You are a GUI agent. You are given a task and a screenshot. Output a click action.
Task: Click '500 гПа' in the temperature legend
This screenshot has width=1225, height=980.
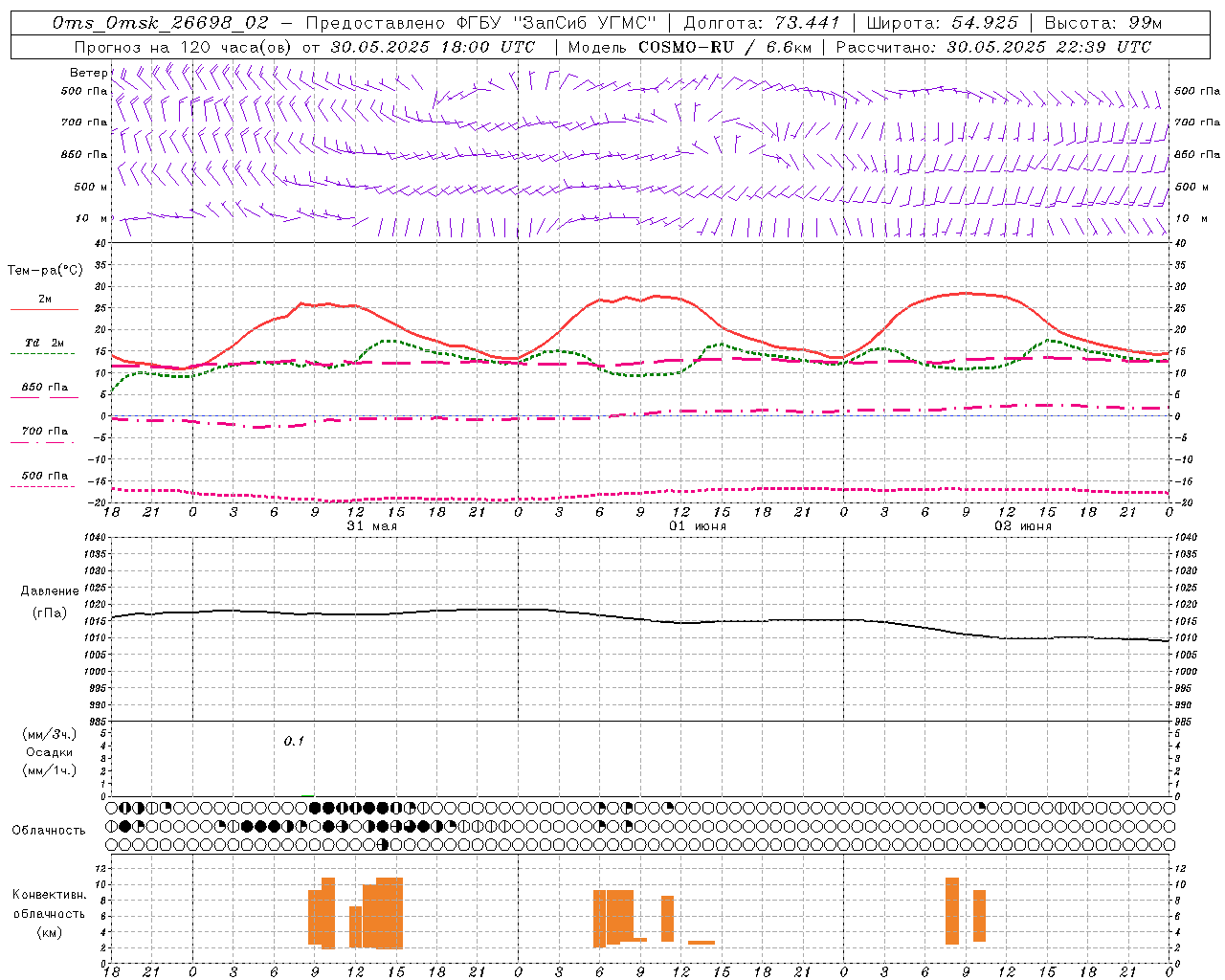point(45,476)
